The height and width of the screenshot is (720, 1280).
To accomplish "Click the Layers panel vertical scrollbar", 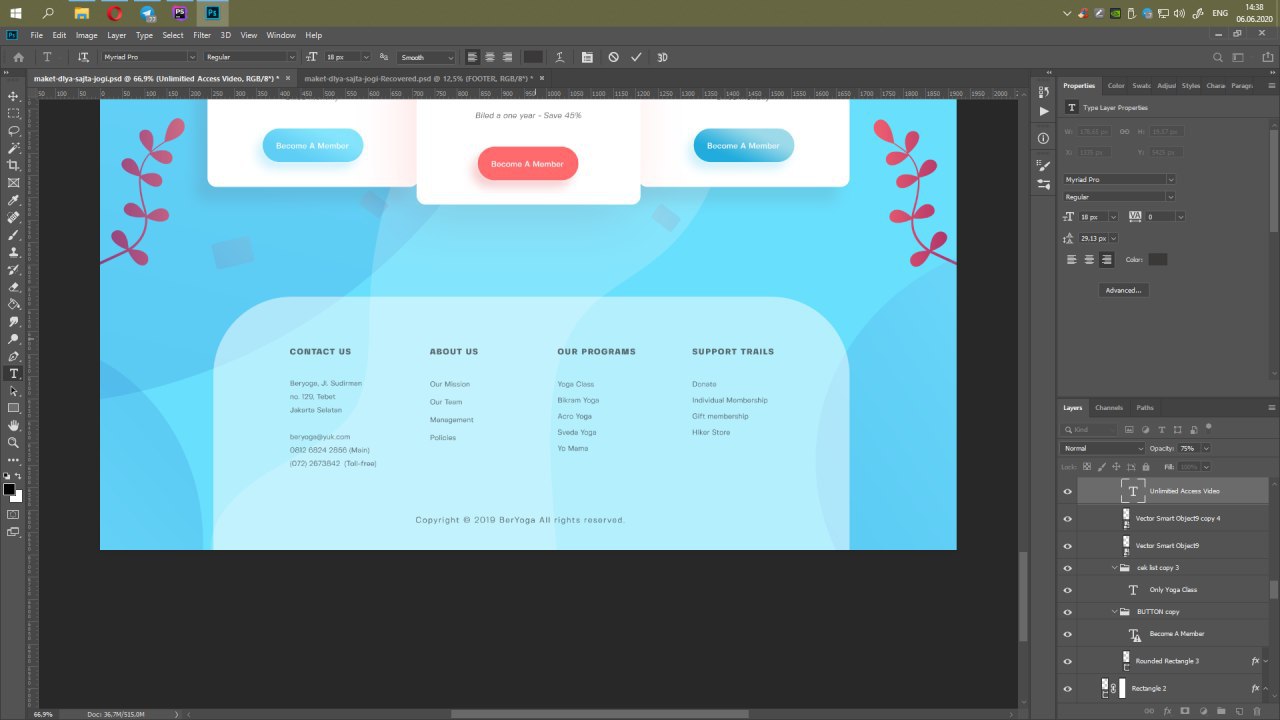I will 1273,589.
